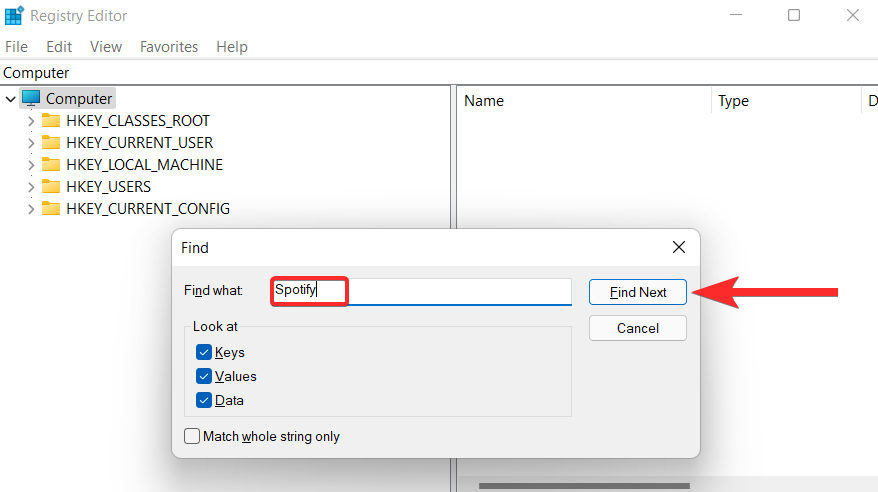This screenshot has width=878, height=492.
Task: Click the Find what text field
Action: (421, 292)
